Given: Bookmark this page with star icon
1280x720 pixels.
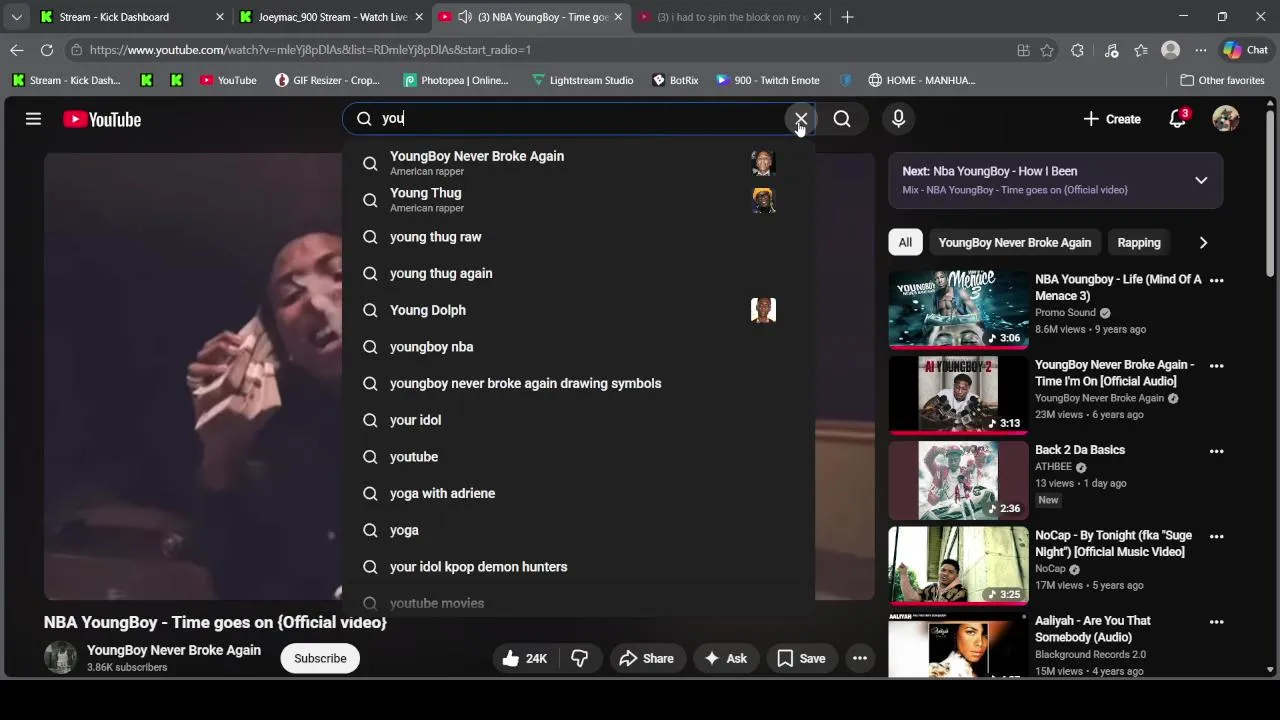Looking at the screenshot, I should click(1047, 50).
